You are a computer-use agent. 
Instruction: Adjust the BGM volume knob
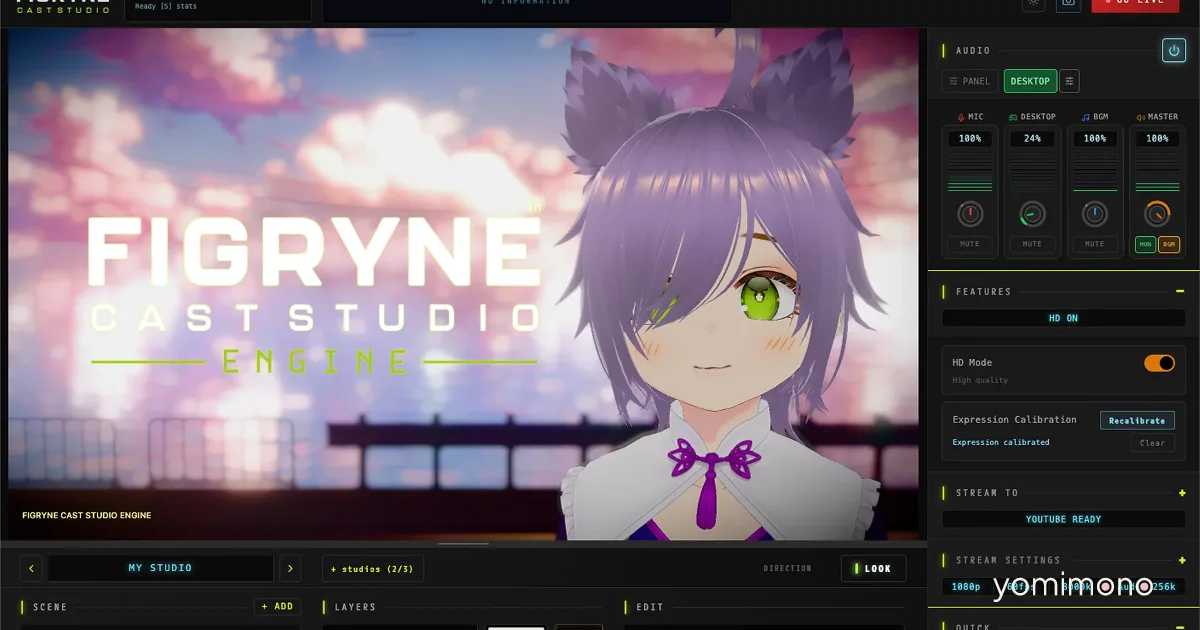(1095, 213)
